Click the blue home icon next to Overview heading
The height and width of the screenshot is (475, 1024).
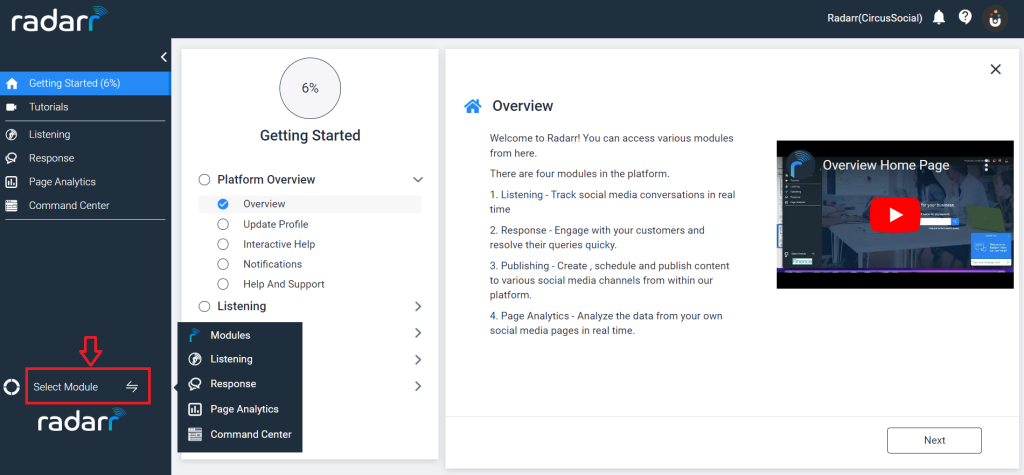click(x=473, y=106)
